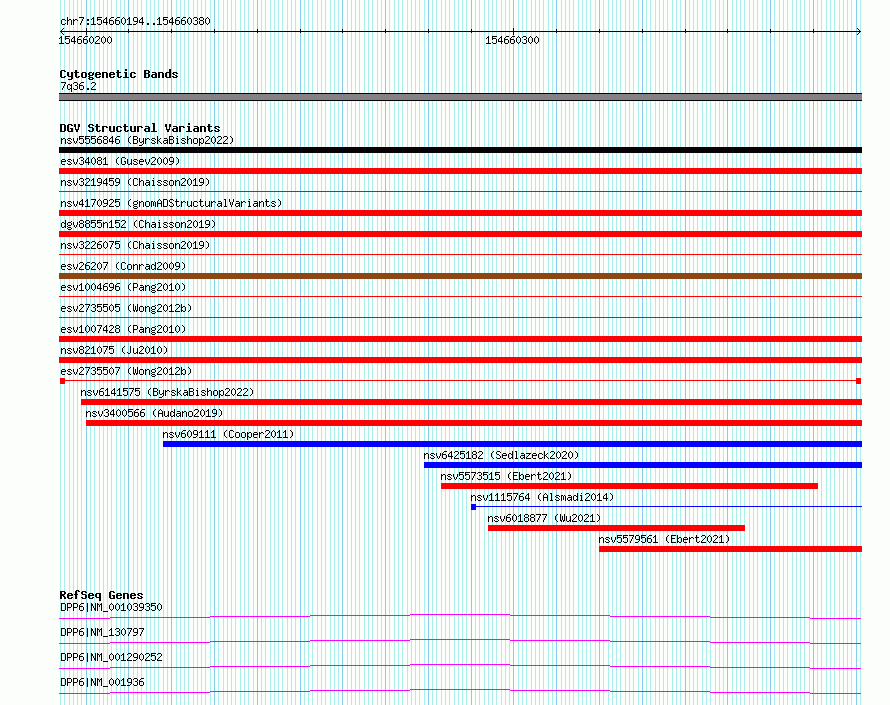Open esv1004696 (Pang2010) variant

123,287
